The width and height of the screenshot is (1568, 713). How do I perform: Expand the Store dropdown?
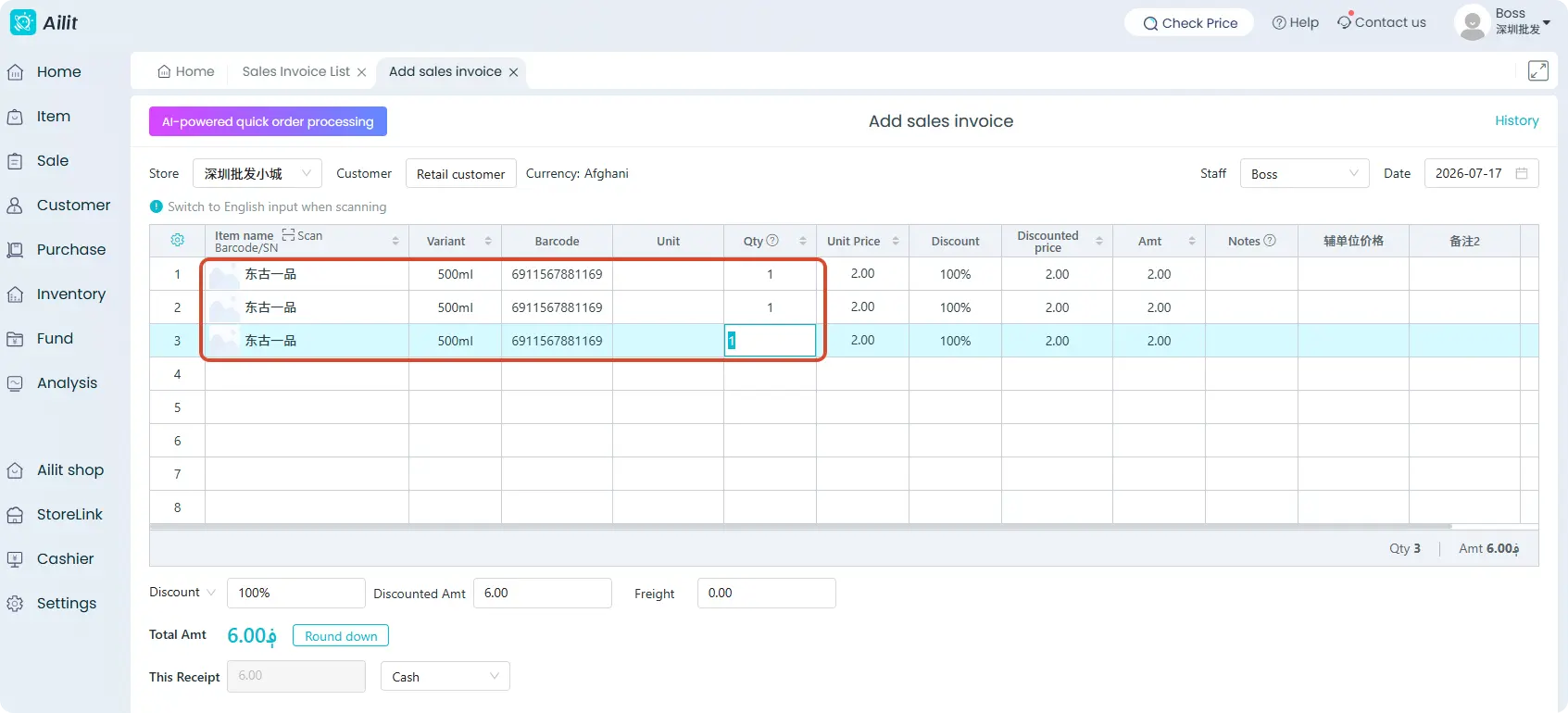coord(257,173)
